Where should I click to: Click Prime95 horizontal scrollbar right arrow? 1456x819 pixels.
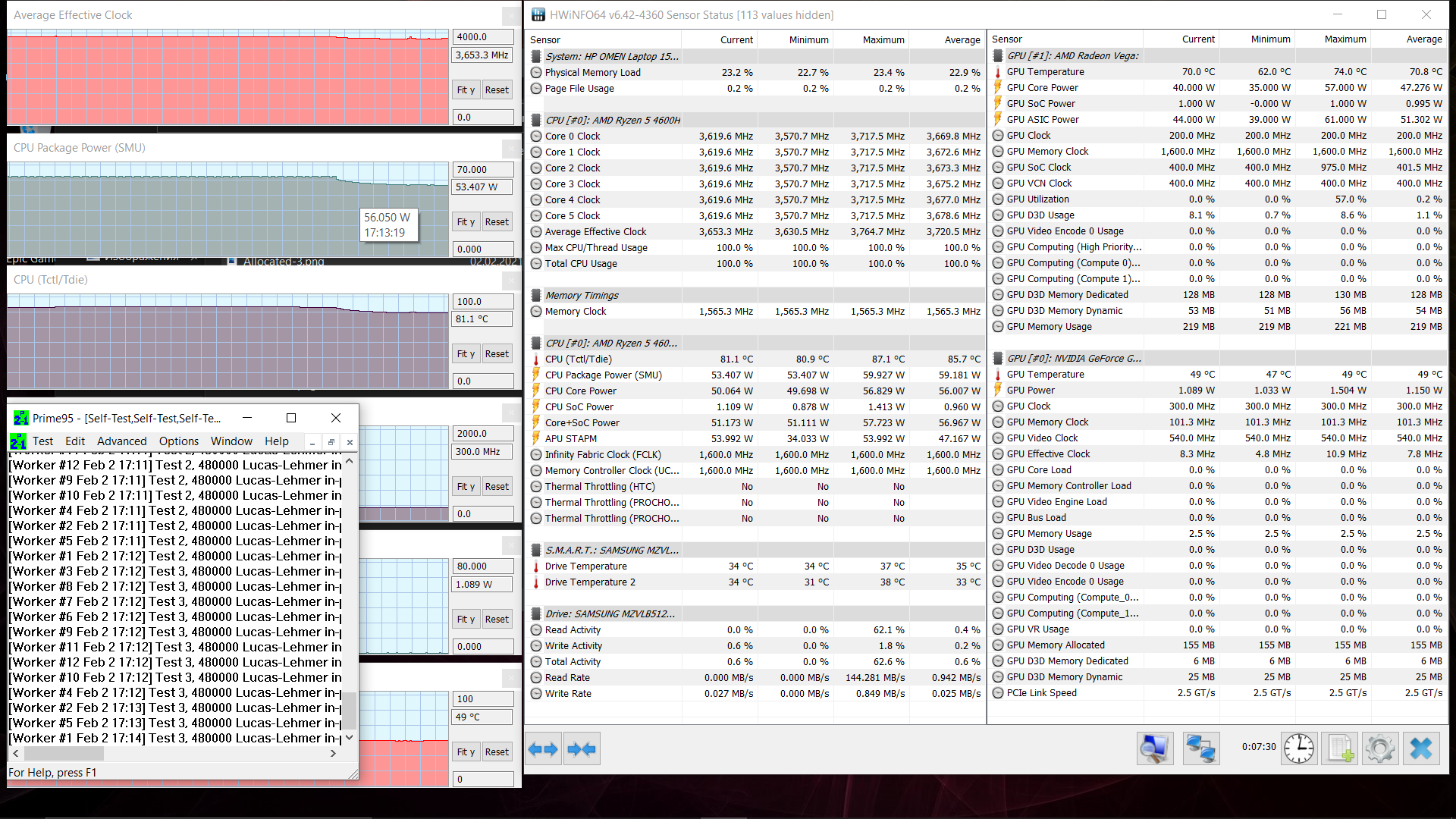tap(333, 754)
